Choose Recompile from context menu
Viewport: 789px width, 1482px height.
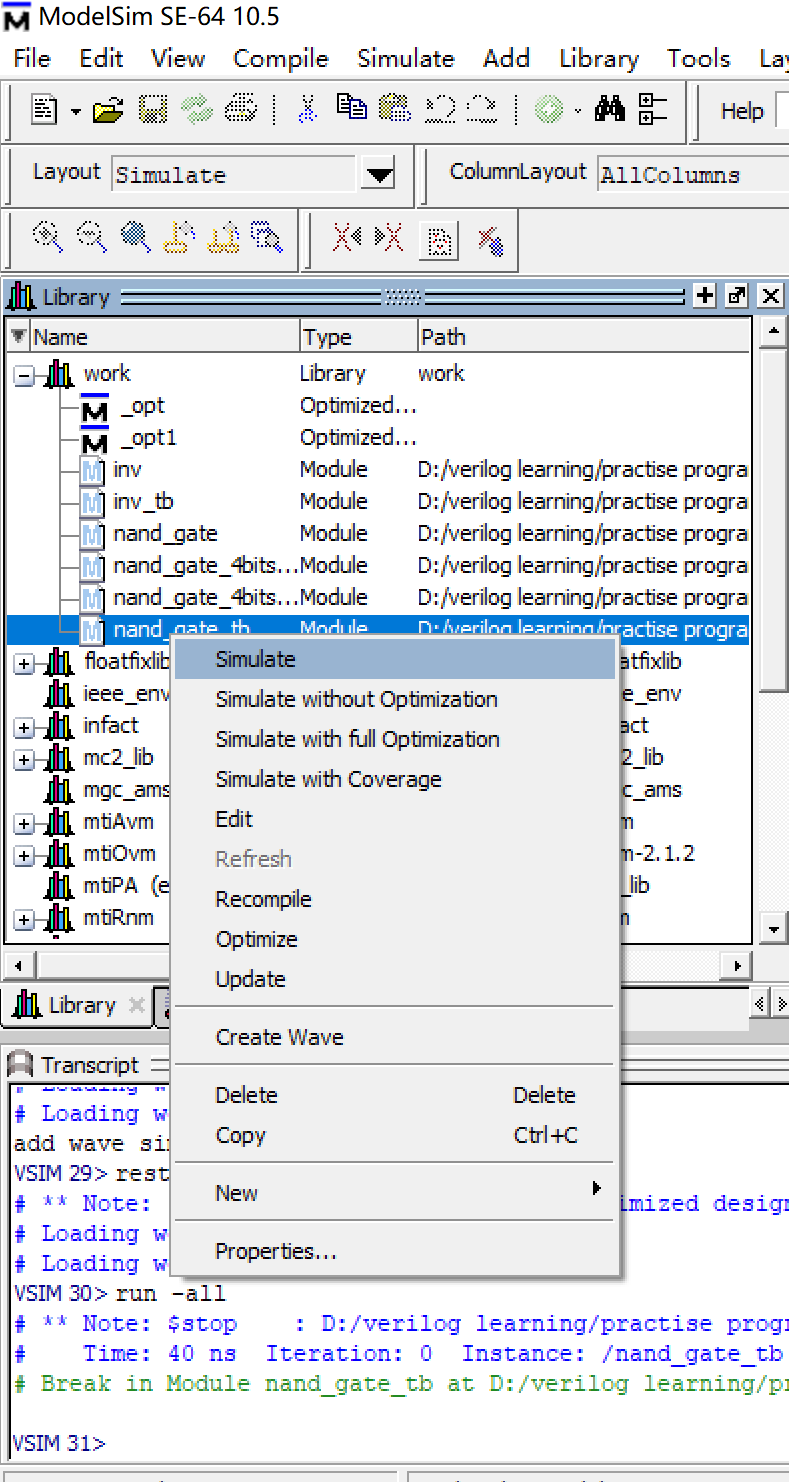(395, 899)
